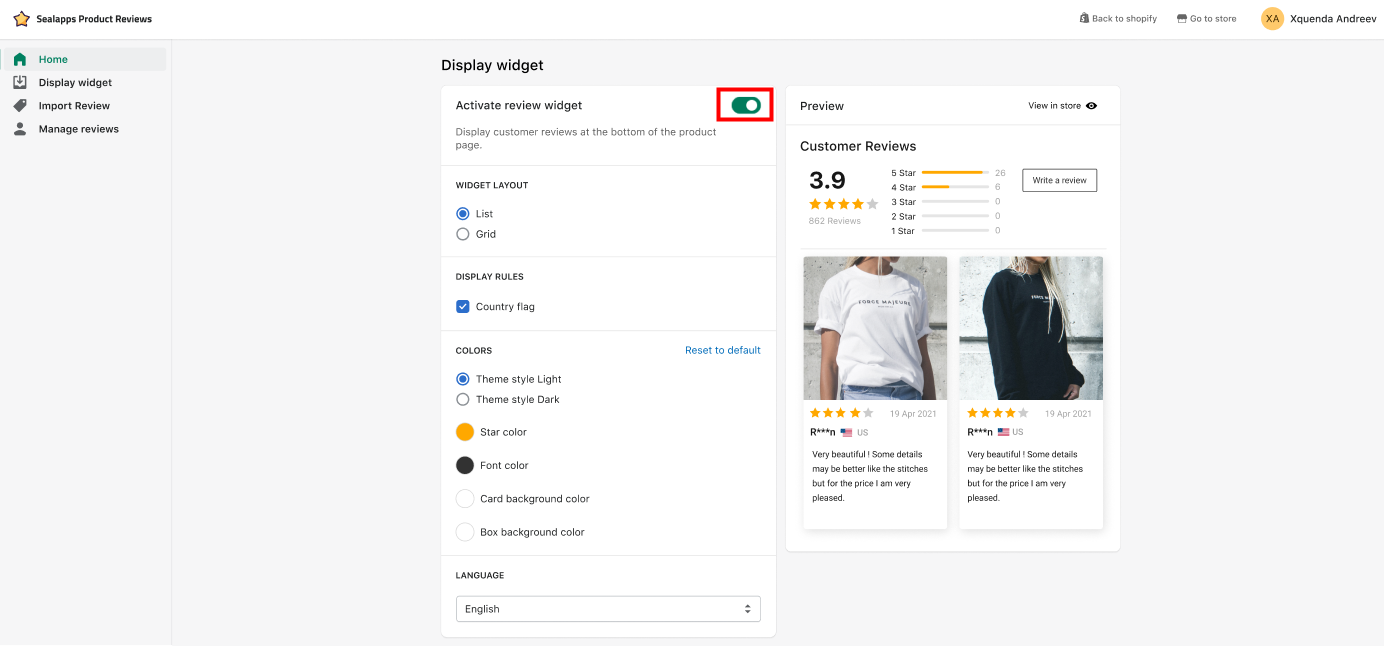
Task: Click the 5 Star rating bar
Action: tap(955, 173)
